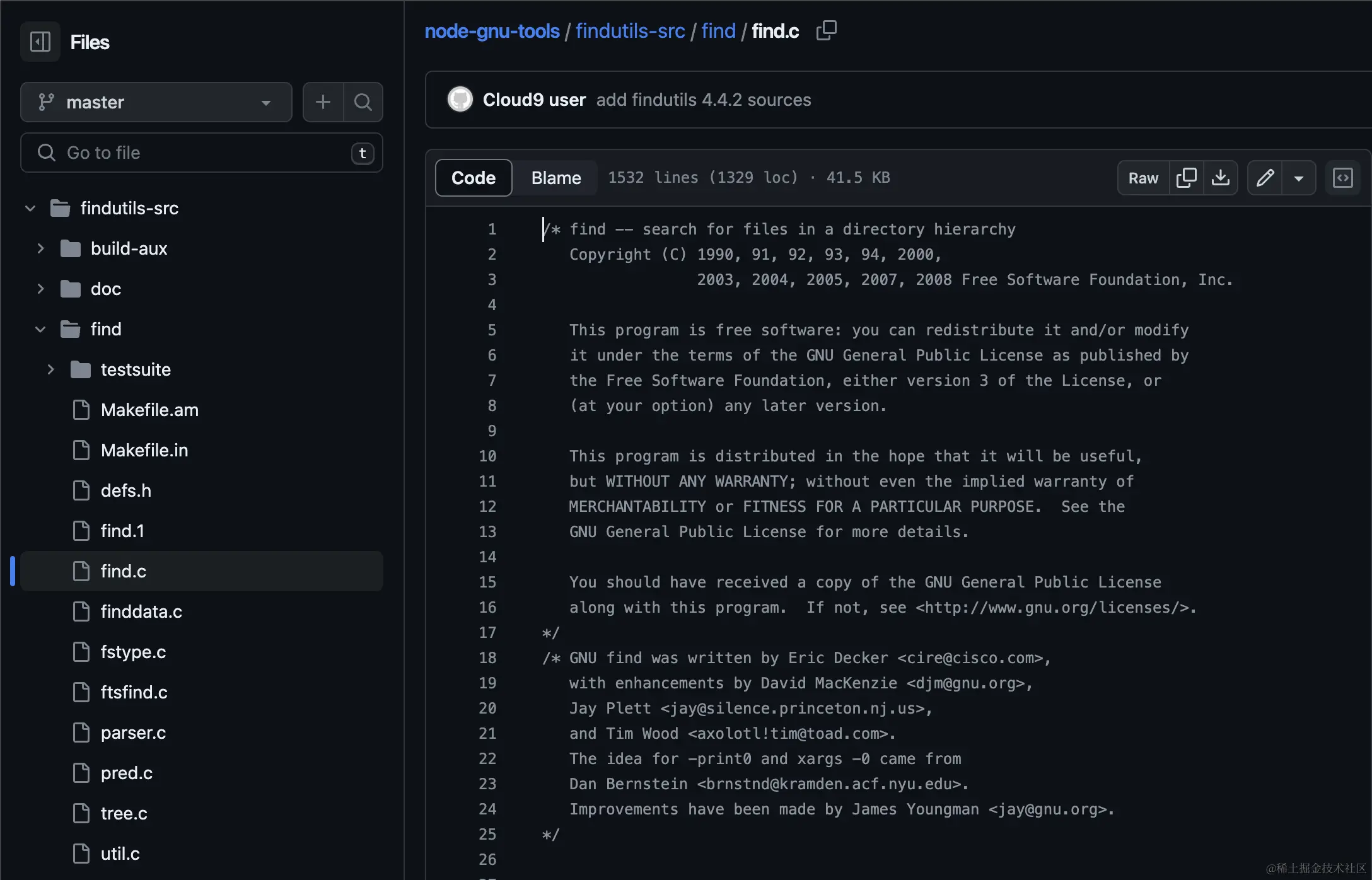Image resolution: width=1372 pixels, height=880 pixels.
Task: Expand the build-aux folder
Action: [x=40, y=248]
